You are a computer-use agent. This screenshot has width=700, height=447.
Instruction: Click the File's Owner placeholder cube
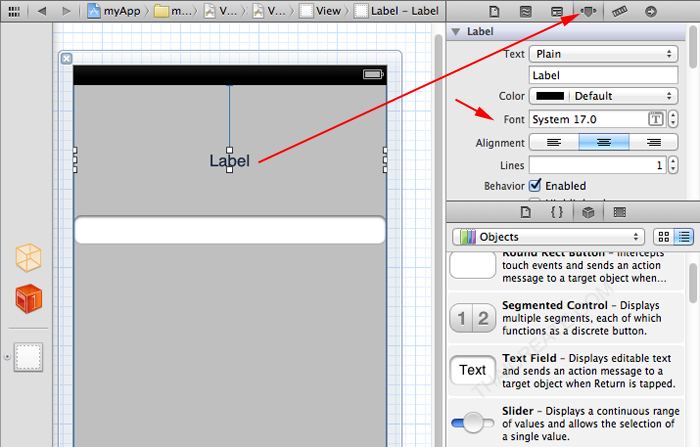[28, 258]
